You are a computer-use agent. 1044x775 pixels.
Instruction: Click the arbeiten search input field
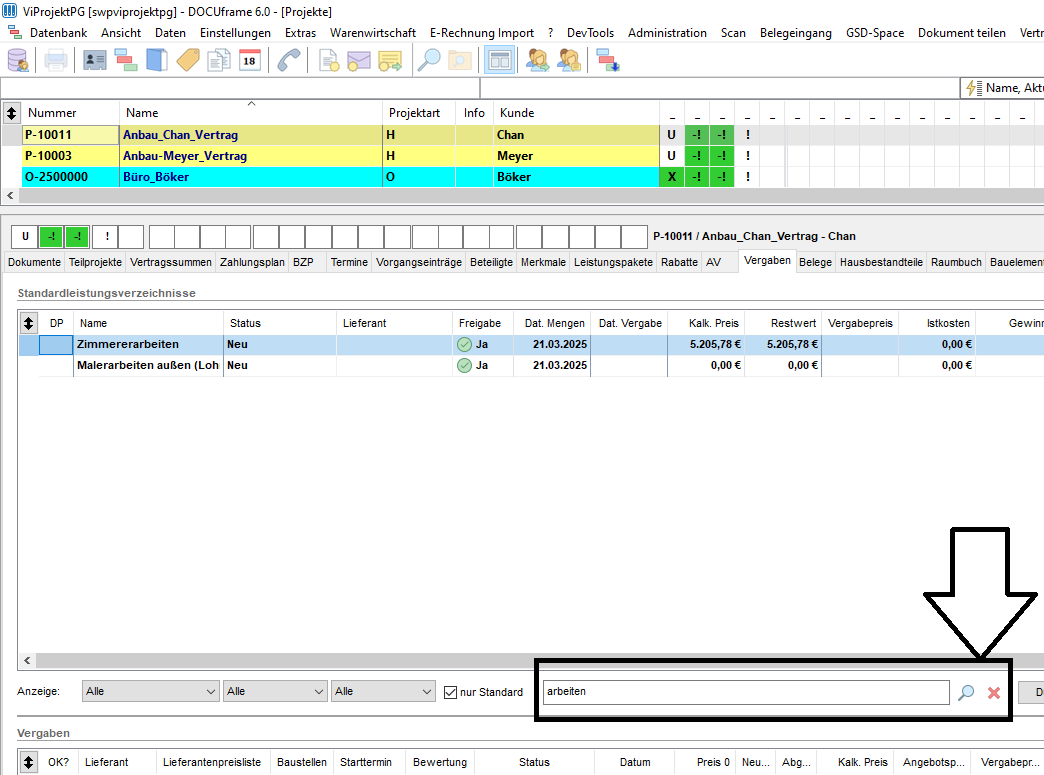746,692
